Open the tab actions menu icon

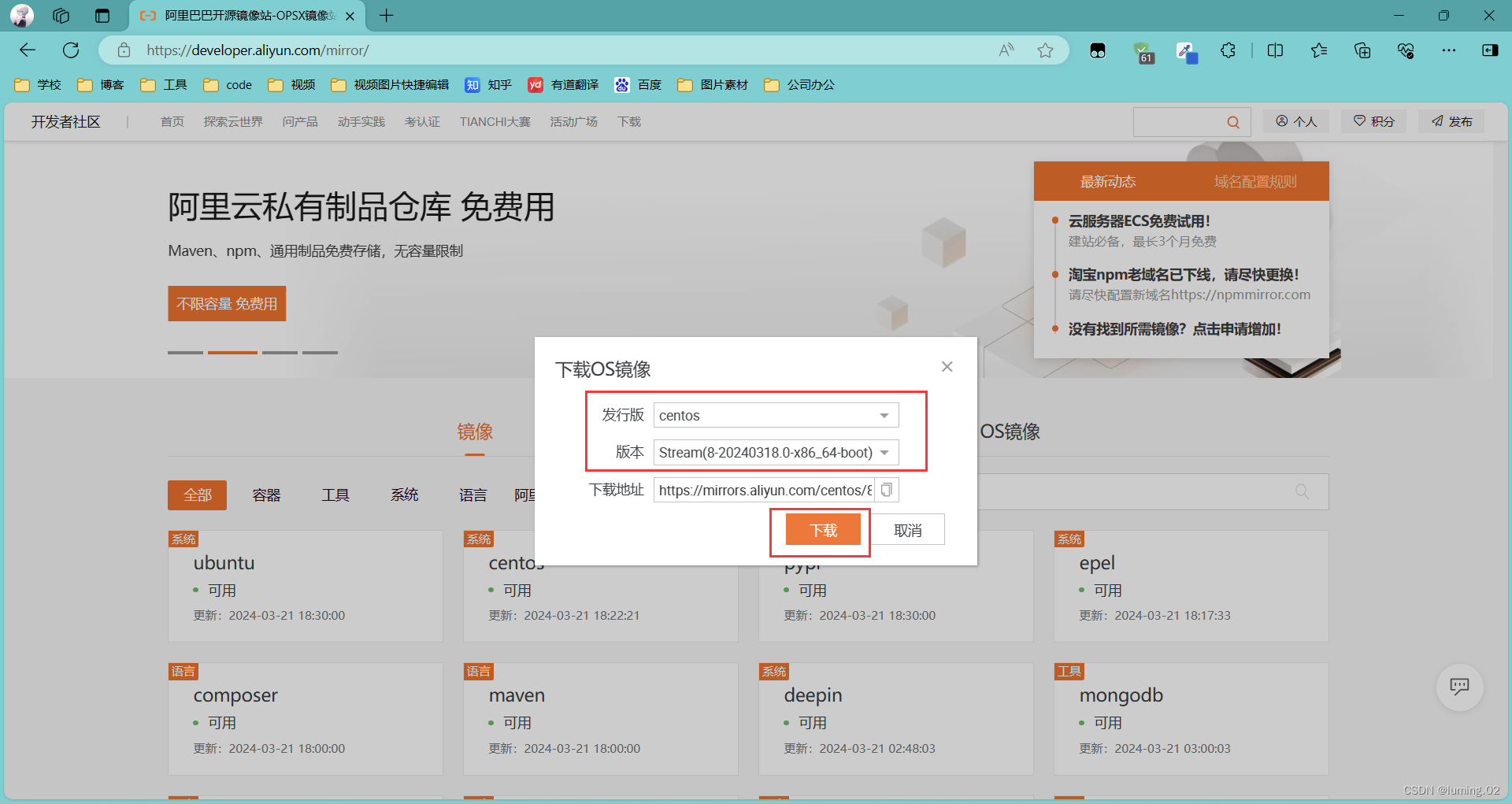[x=102, y=16]
